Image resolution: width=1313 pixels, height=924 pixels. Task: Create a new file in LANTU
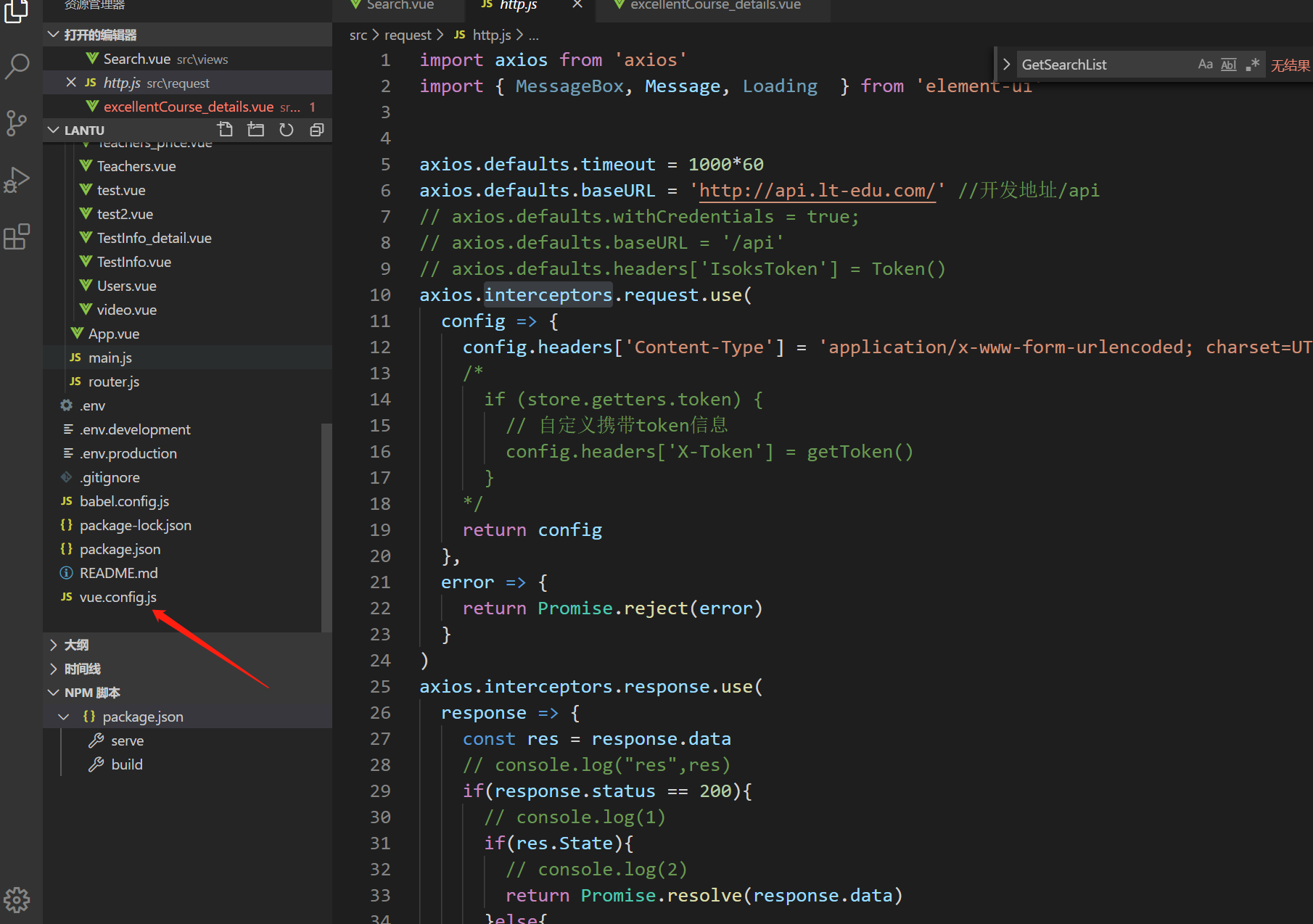click(226, 130)
